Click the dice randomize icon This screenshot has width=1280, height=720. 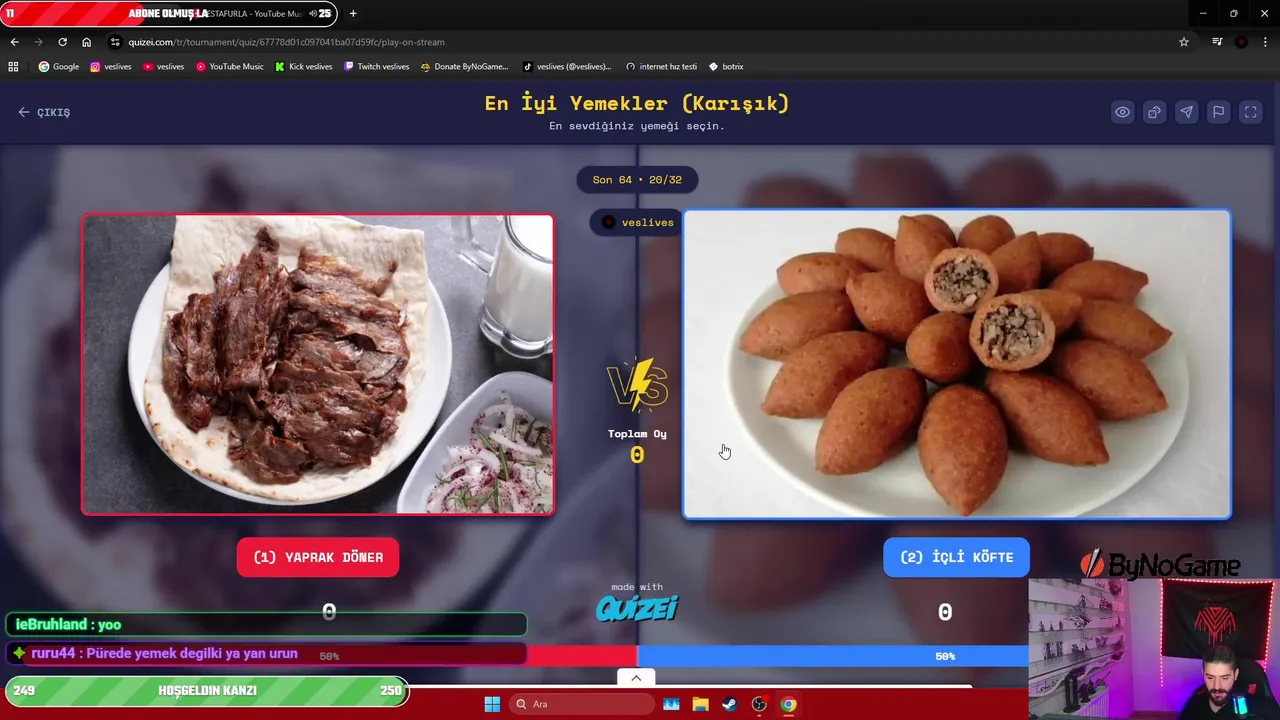pyautogui.click(x=1155, y=112)
